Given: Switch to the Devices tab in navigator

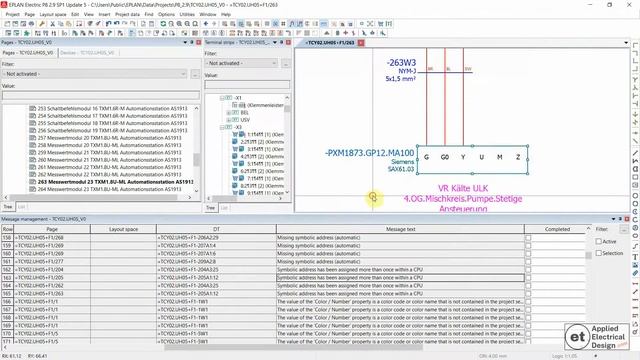Looking at the screenshot, I should point(87,53).
